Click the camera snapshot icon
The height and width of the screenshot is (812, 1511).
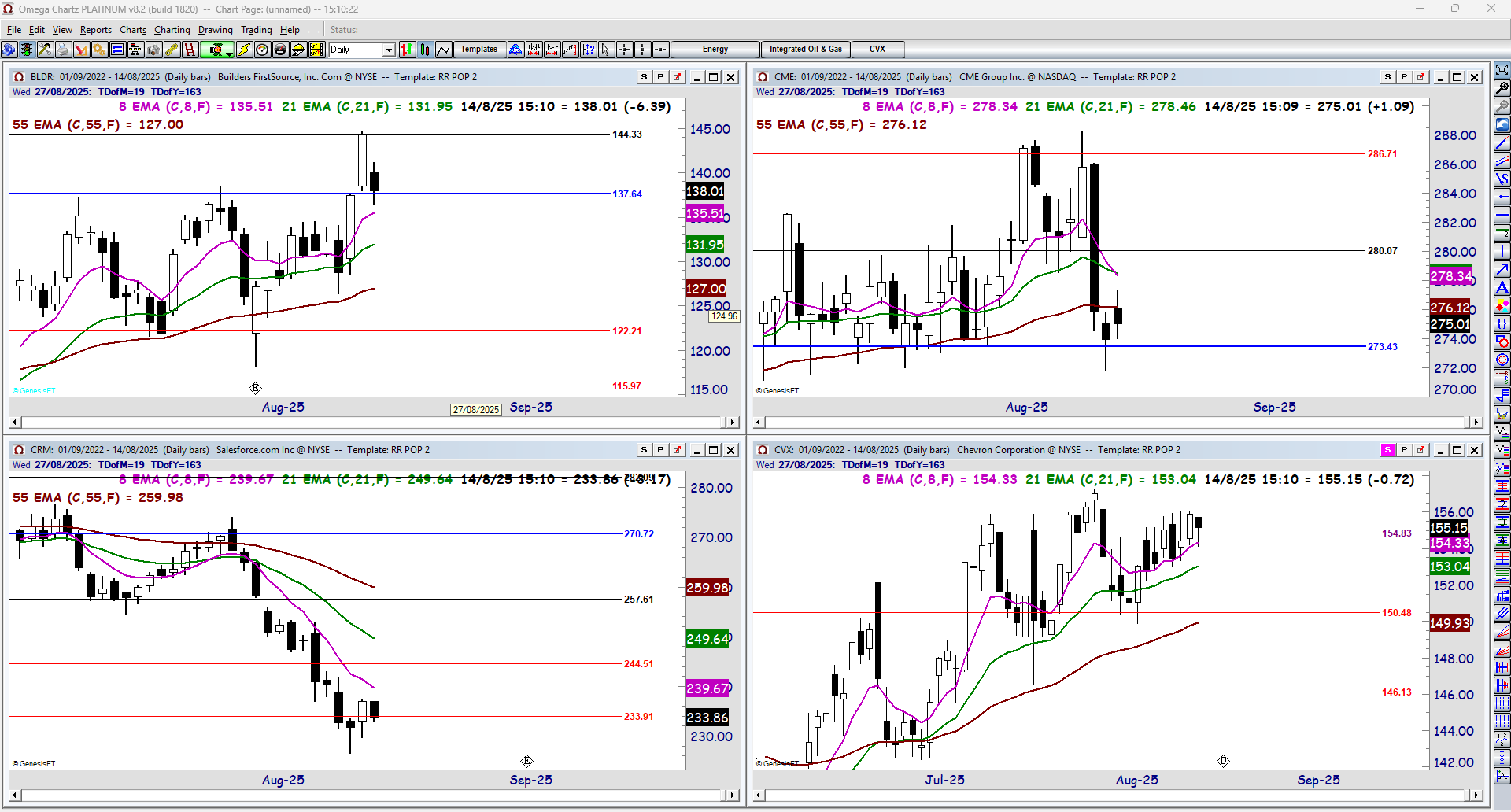[153, 50]
